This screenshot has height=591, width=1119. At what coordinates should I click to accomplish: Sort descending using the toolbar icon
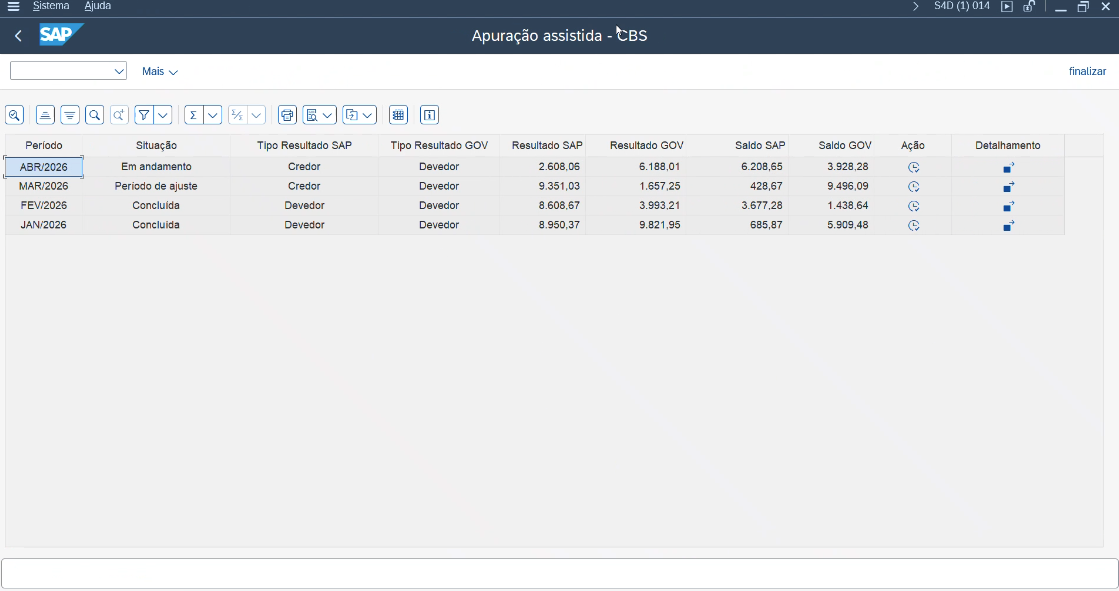[x=69, y=115]
